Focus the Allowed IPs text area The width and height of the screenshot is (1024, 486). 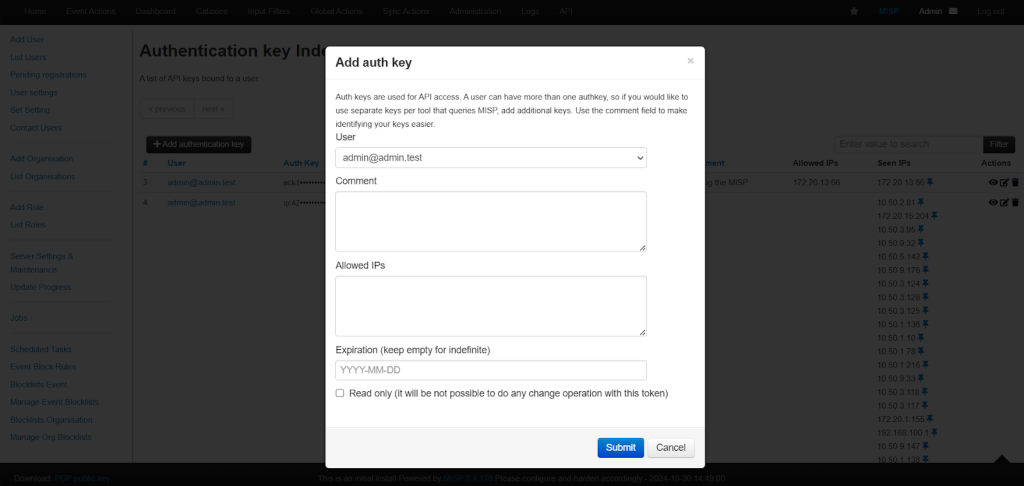tap(491, 306)
